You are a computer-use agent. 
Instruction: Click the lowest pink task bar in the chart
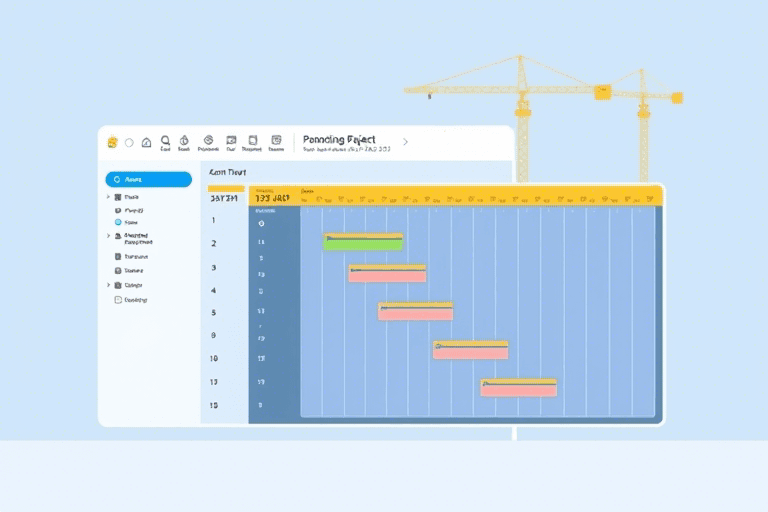pyautogui.click(x=518, y=388)
